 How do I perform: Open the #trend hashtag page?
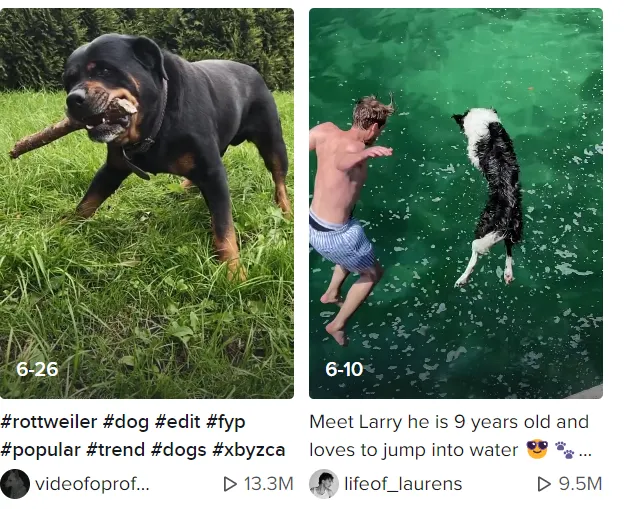tap(115, 450)
